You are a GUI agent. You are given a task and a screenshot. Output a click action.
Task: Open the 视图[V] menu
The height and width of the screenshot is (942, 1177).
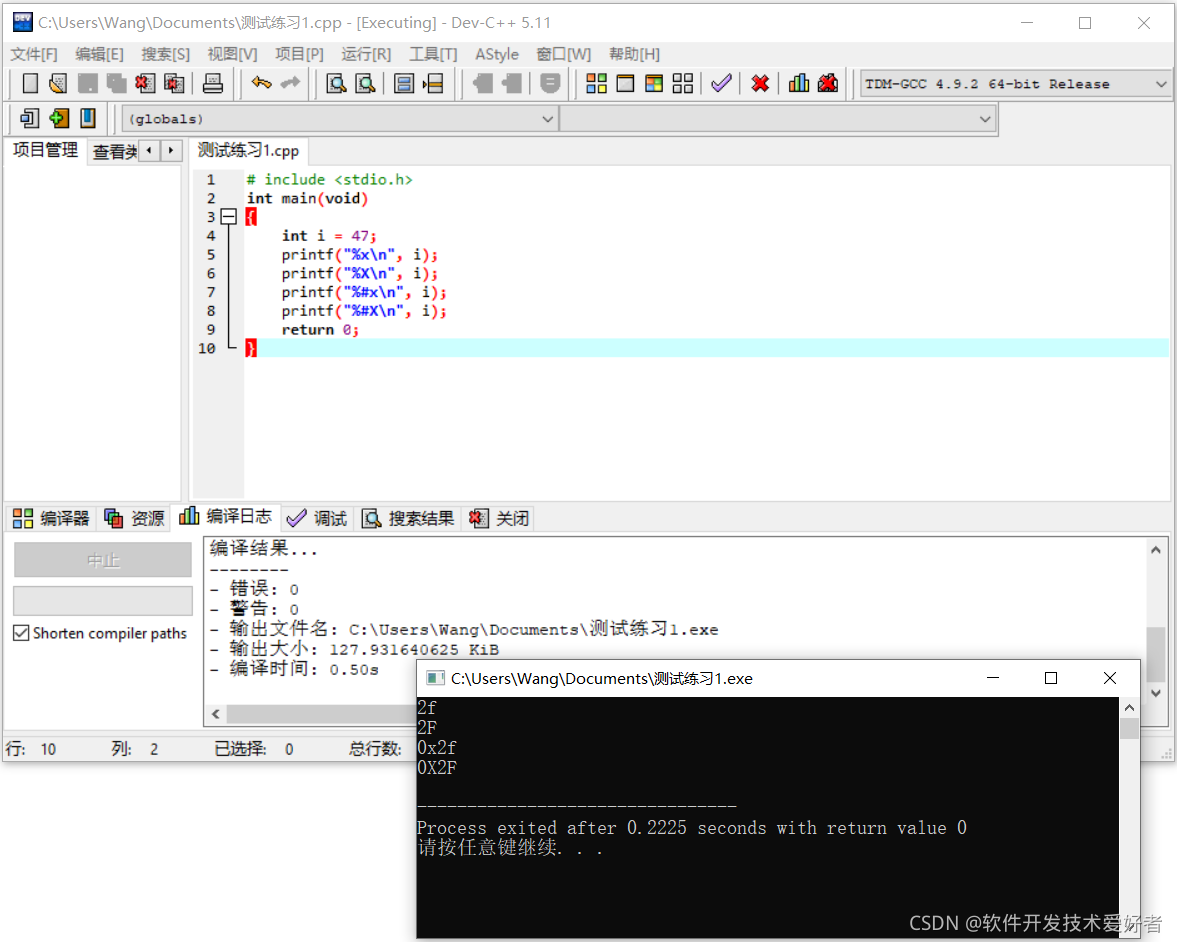(232, 54)
